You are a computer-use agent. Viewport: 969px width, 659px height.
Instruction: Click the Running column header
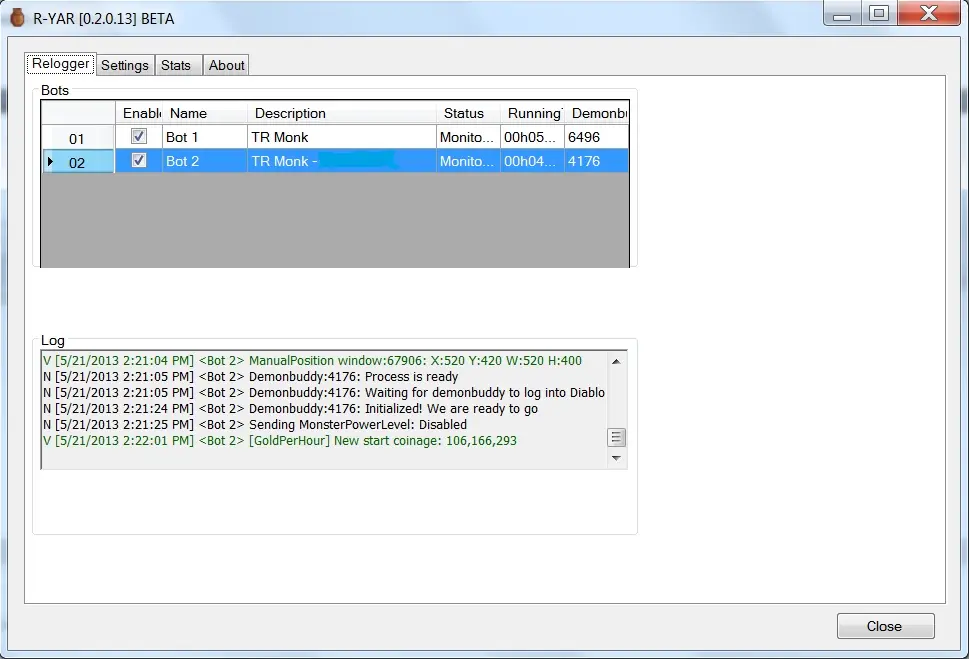[x=532, y=113]
